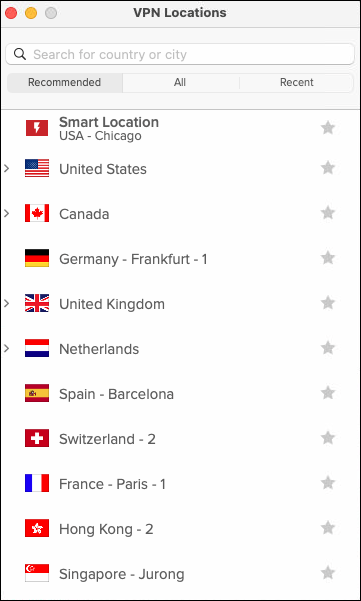The image size is (361, 601).
Task: Expand the United States locations list
Action: (x=7, y=168)
